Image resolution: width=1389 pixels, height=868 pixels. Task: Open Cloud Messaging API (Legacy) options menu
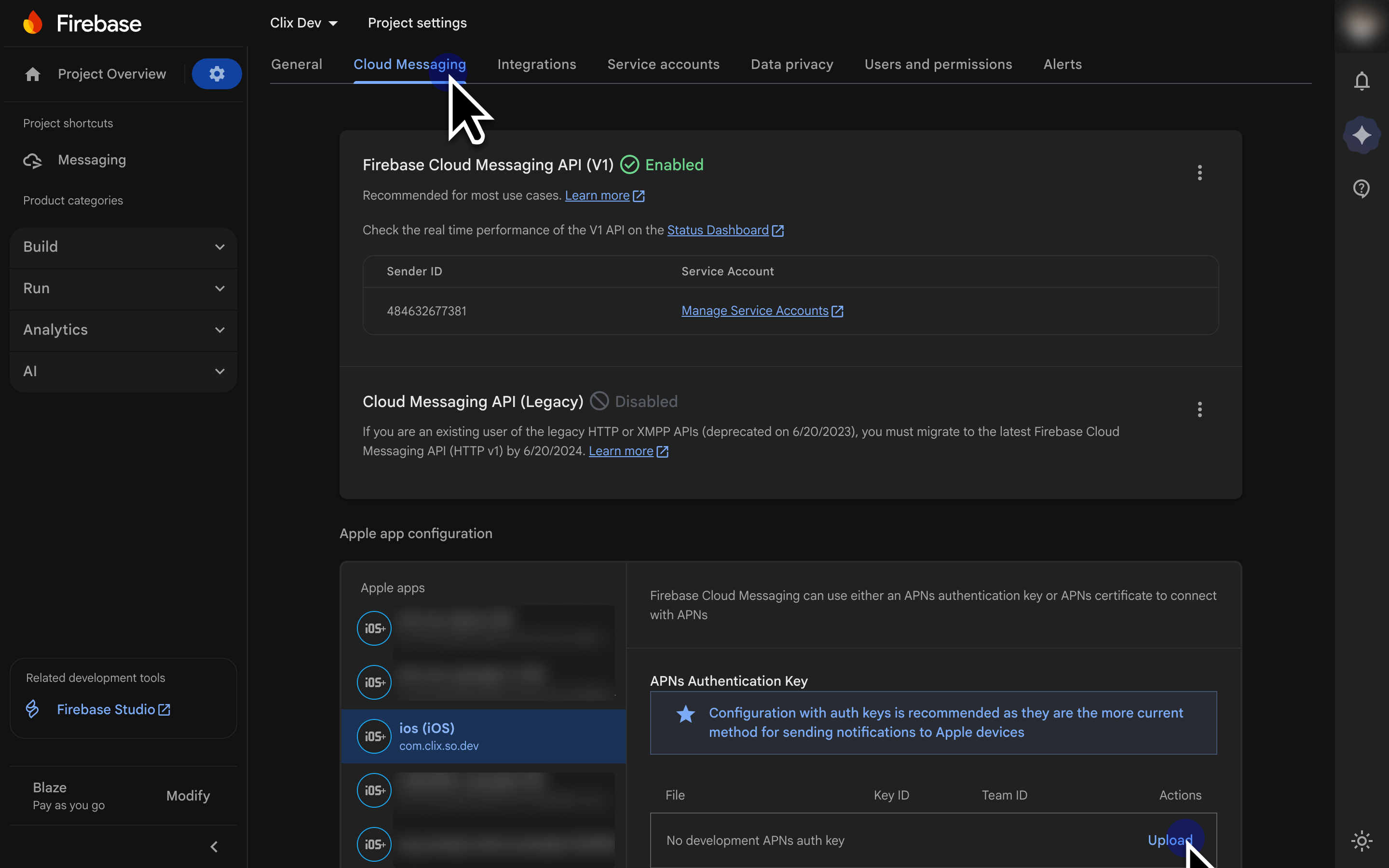1199,409
